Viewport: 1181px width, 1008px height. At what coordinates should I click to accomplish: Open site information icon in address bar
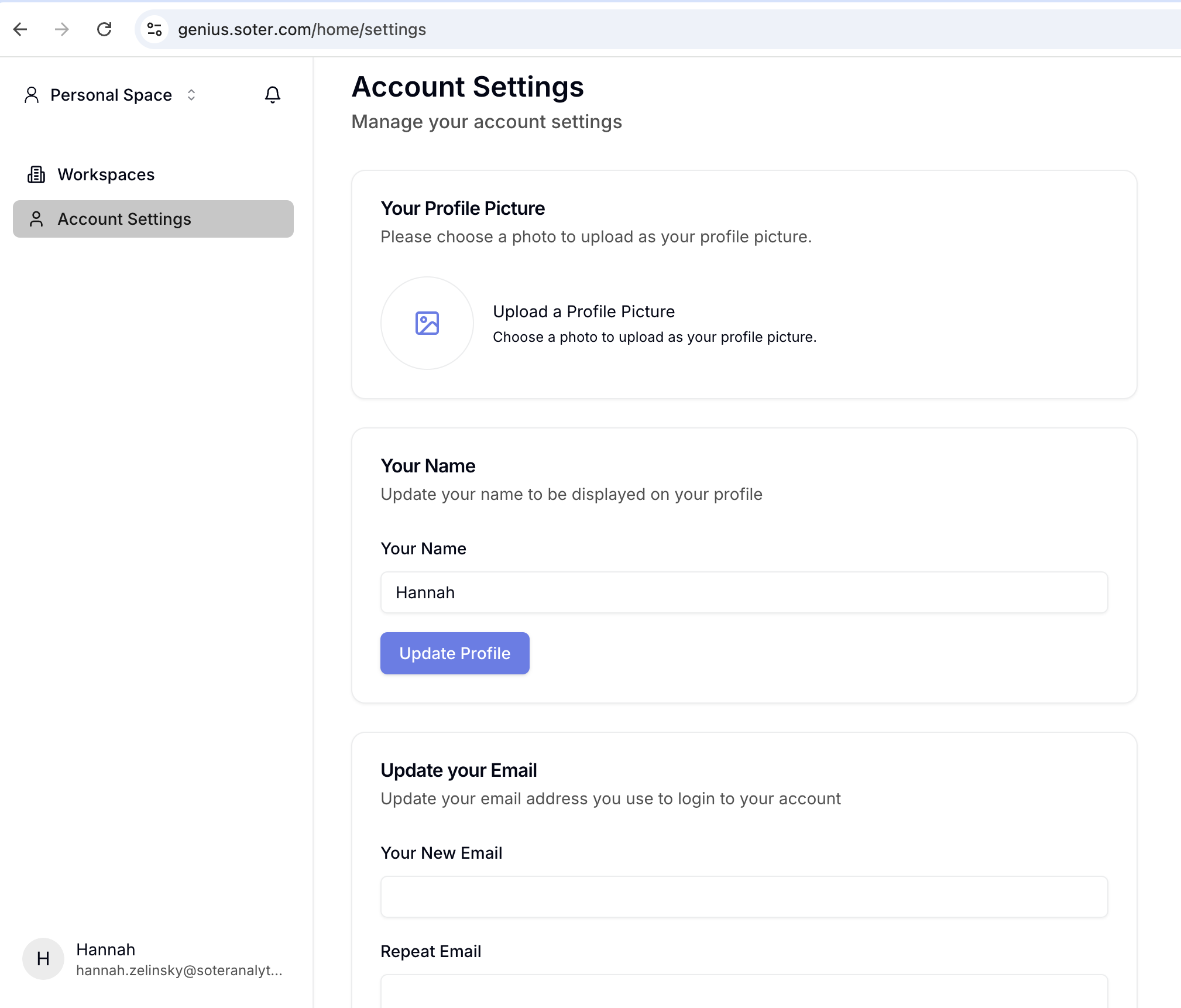[155, 29]
